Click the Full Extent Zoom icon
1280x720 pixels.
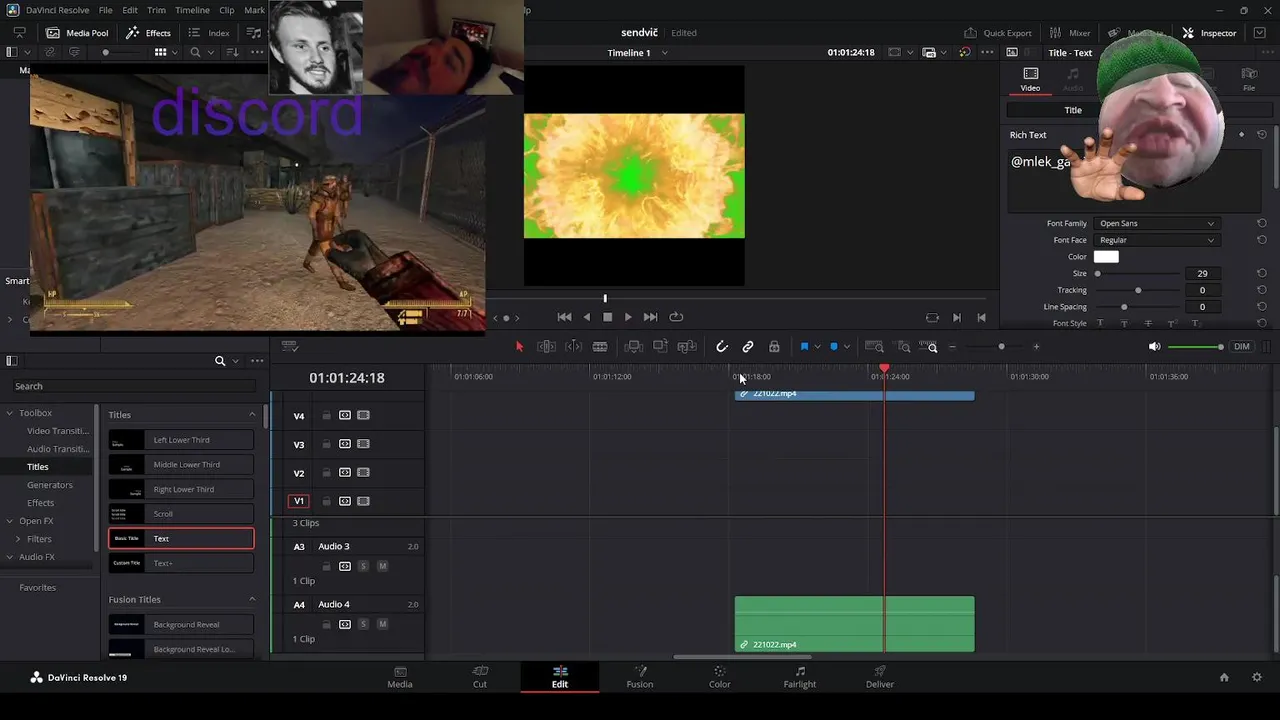[x=874, y=347]
